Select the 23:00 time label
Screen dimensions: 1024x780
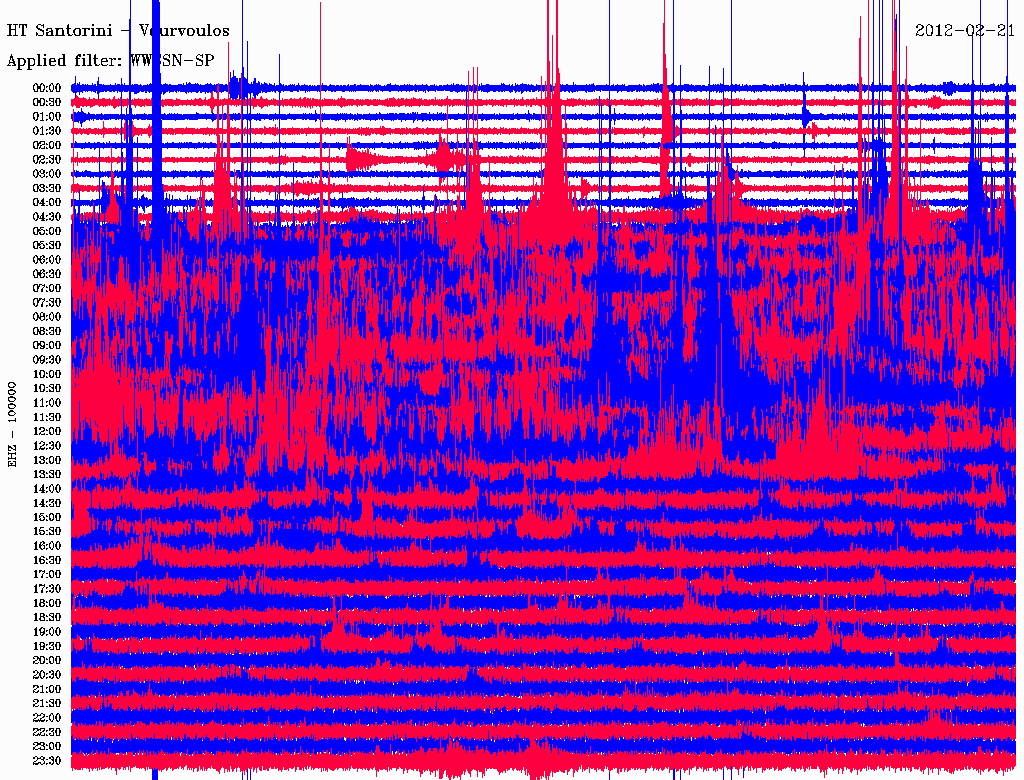click(47, 746)
